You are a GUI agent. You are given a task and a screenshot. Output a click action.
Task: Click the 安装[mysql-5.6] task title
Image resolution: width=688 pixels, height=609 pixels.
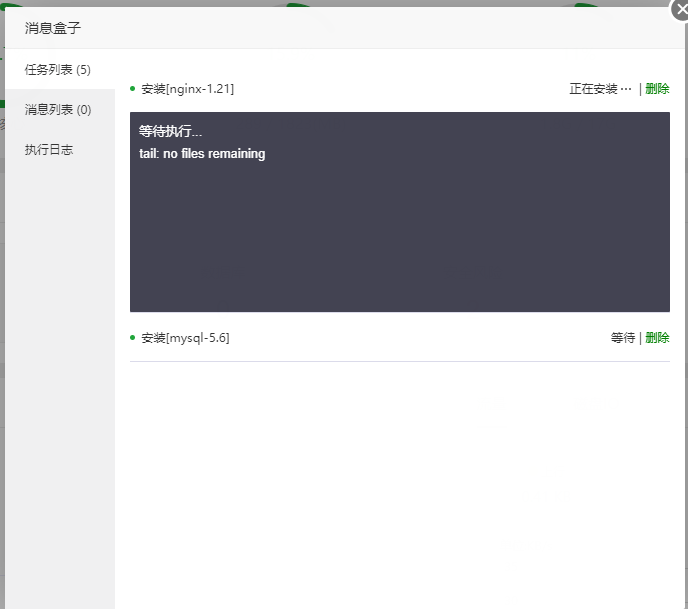point(185,338)
